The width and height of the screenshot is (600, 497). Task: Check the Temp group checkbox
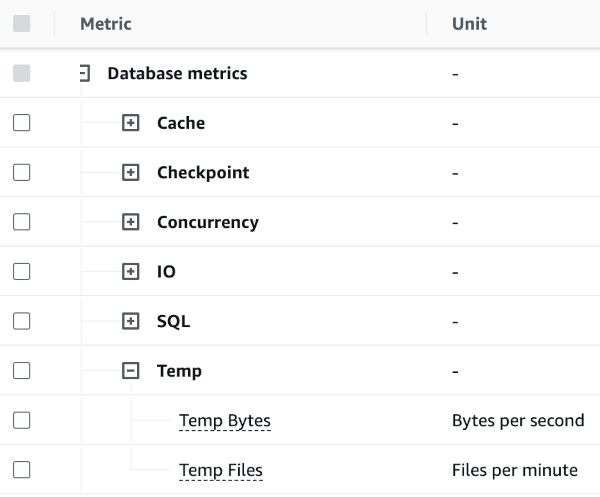tap(21, 370)
